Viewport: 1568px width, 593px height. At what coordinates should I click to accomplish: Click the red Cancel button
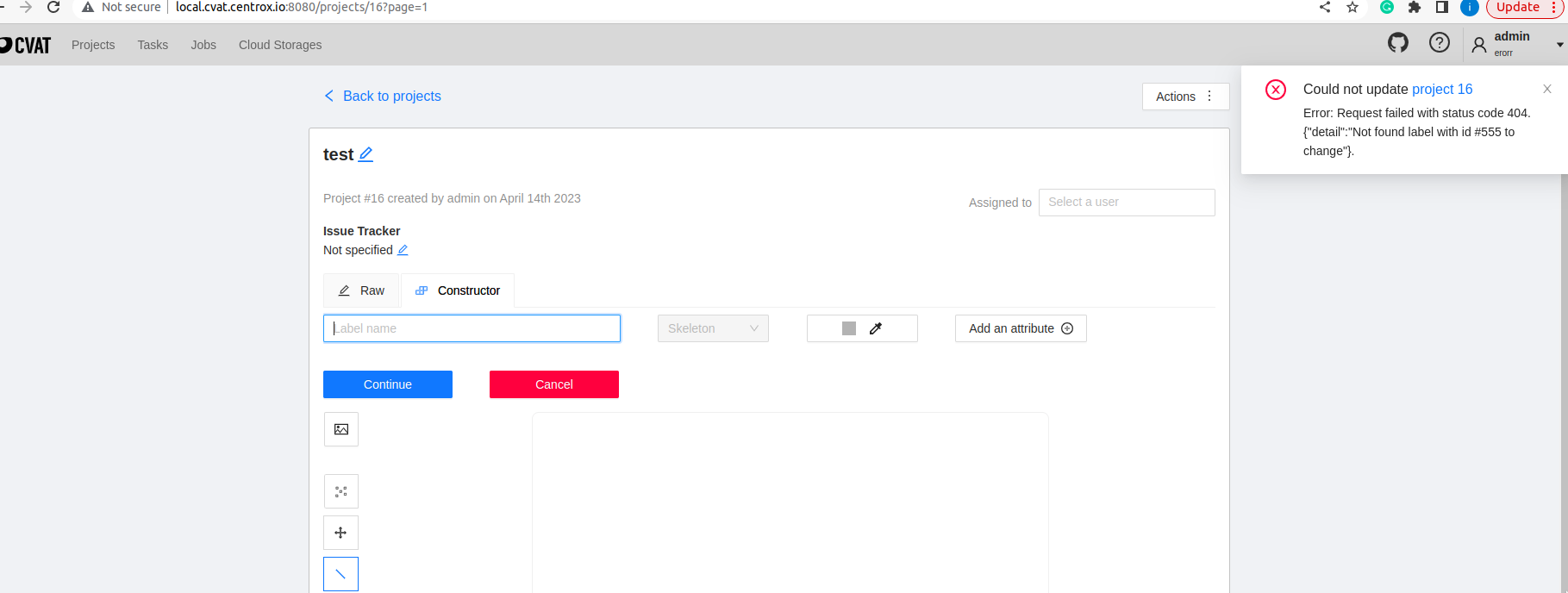point(554,384)
